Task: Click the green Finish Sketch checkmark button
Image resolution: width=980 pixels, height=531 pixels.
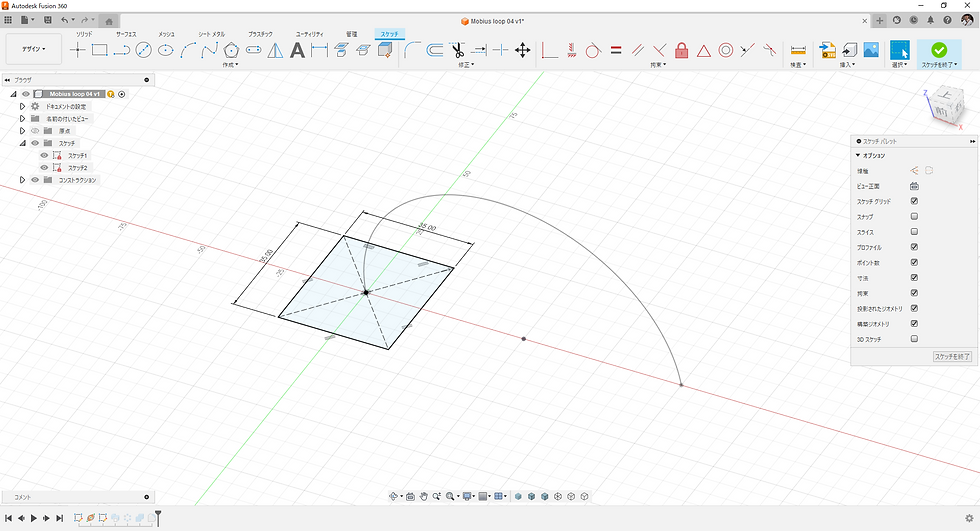Action: click(939, 49)
